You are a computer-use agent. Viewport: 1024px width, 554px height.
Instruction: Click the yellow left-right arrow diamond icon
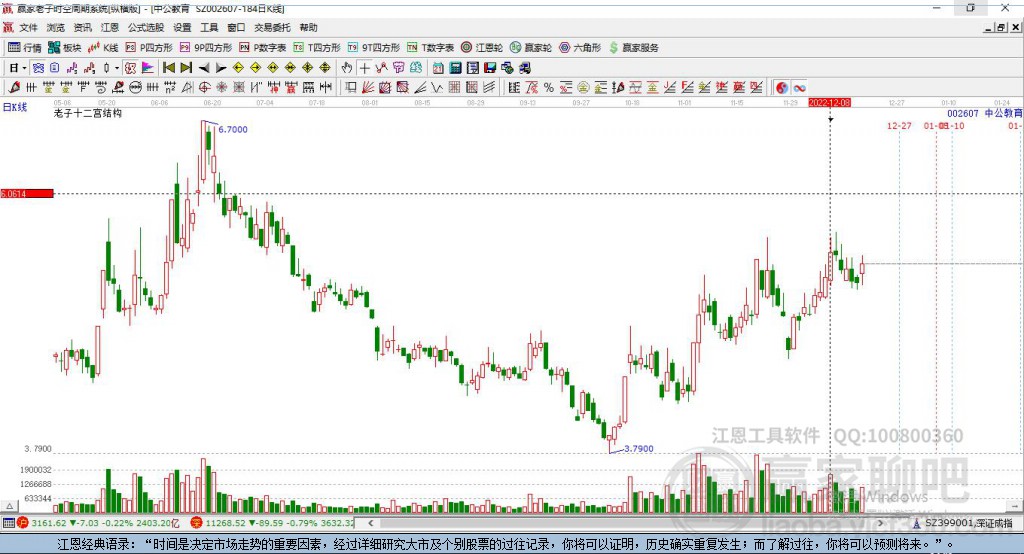click(x=273, y=68)
